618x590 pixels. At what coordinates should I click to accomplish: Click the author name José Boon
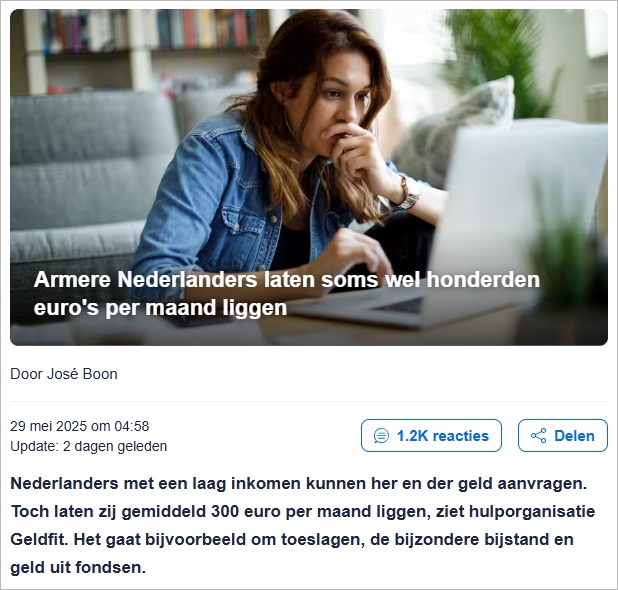coord(82,374)
